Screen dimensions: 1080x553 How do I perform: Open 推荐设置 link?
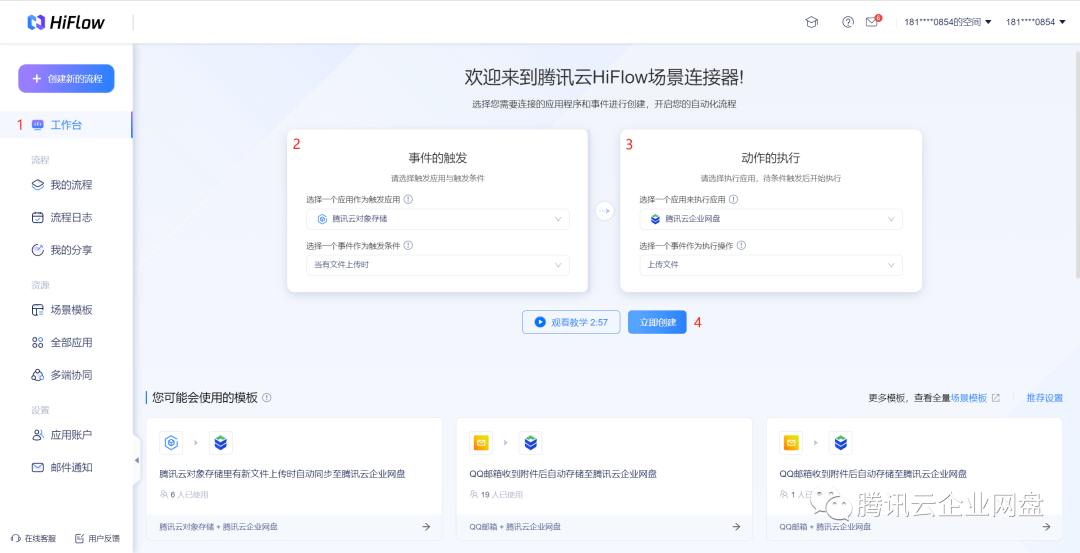click(1045, 397)
